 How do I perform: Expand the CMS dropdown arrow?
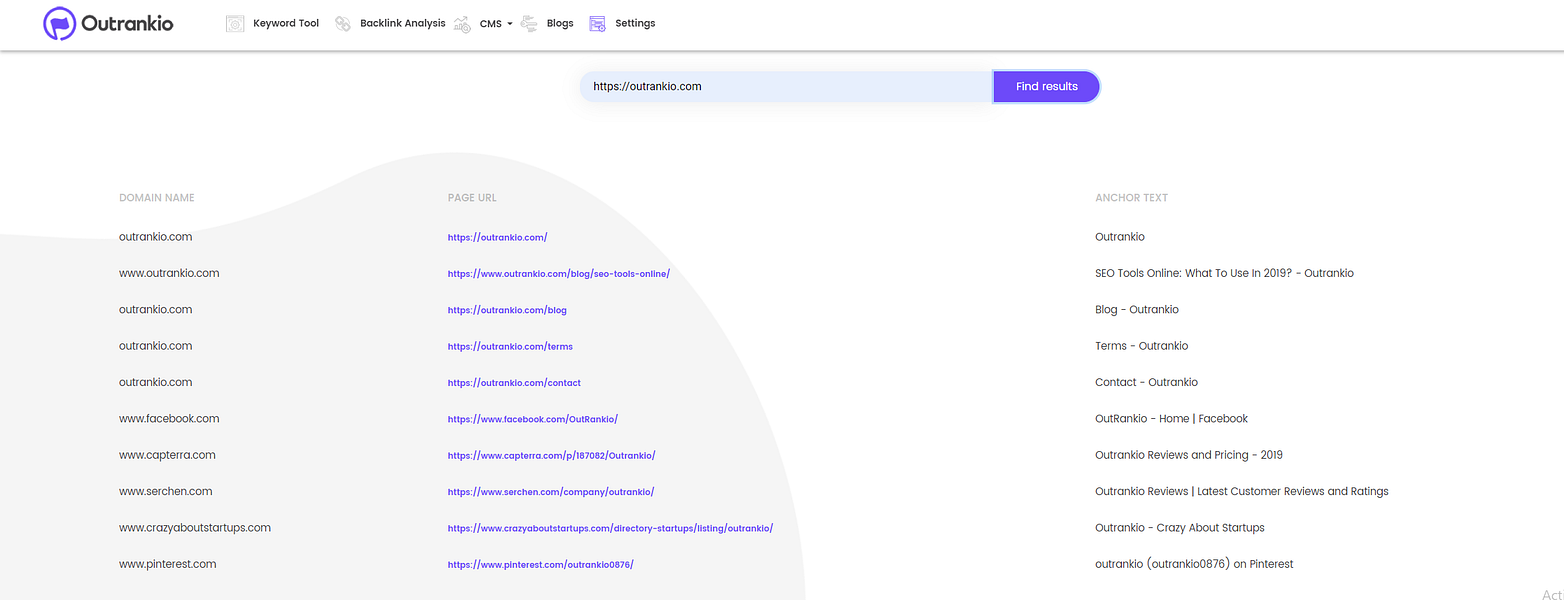coord(510,24)
